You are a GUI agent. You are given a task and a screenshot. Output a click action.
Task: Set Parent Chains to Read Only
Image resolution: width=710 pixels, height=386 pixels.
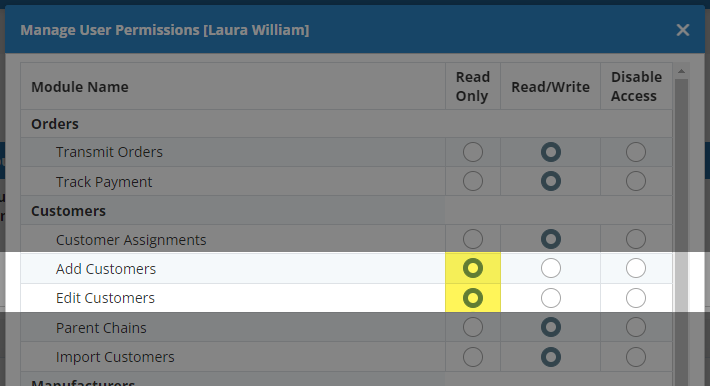473,327
